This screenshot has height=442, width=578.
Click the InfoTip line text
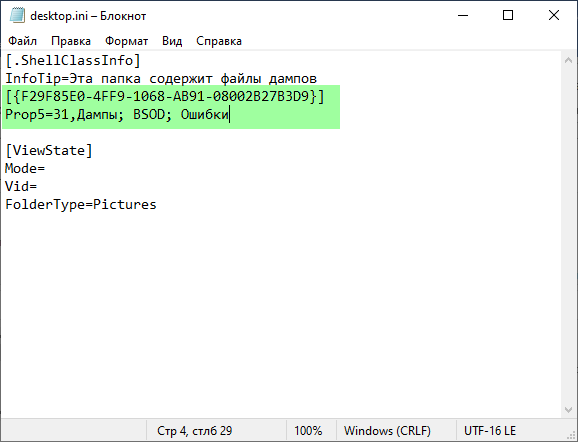[161, 79]
